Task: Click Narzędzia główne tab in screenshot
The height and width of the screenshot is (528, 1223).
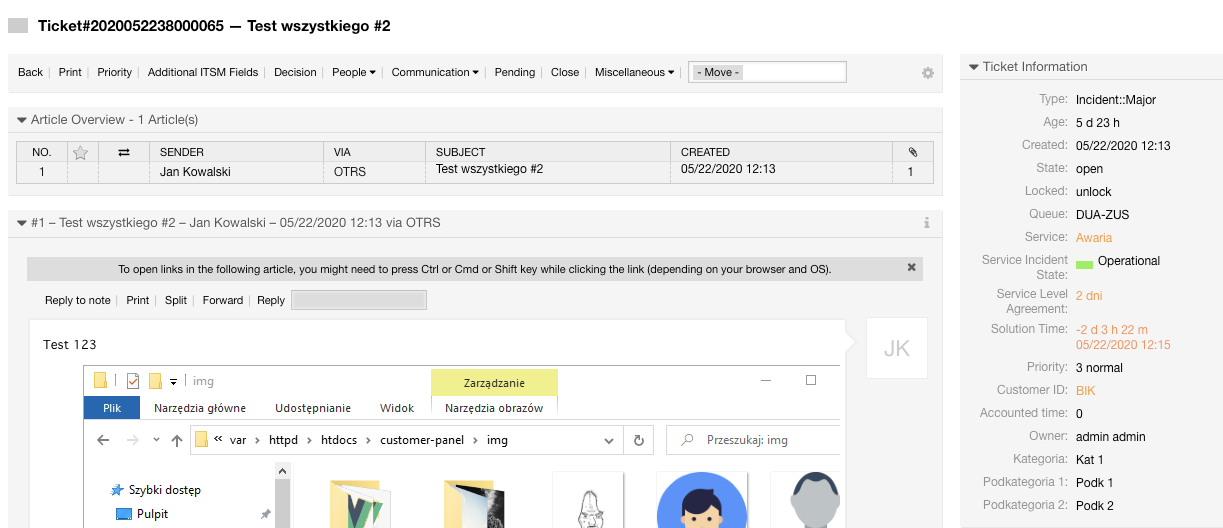Action: [x=200, y=408]
